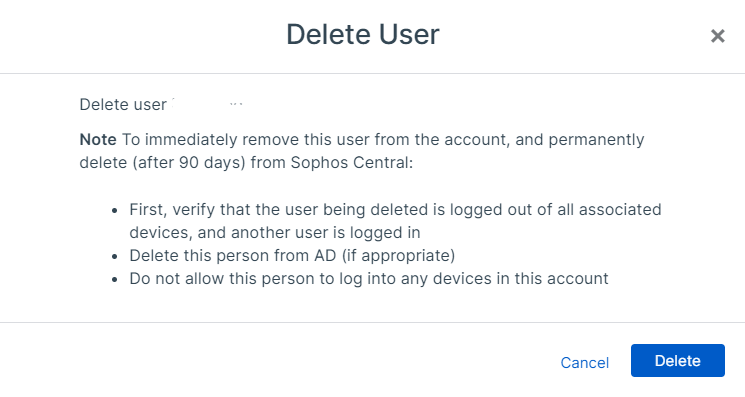Click the obscured username after 'Delete user'
745x397 pixels.
click(208, 104)
